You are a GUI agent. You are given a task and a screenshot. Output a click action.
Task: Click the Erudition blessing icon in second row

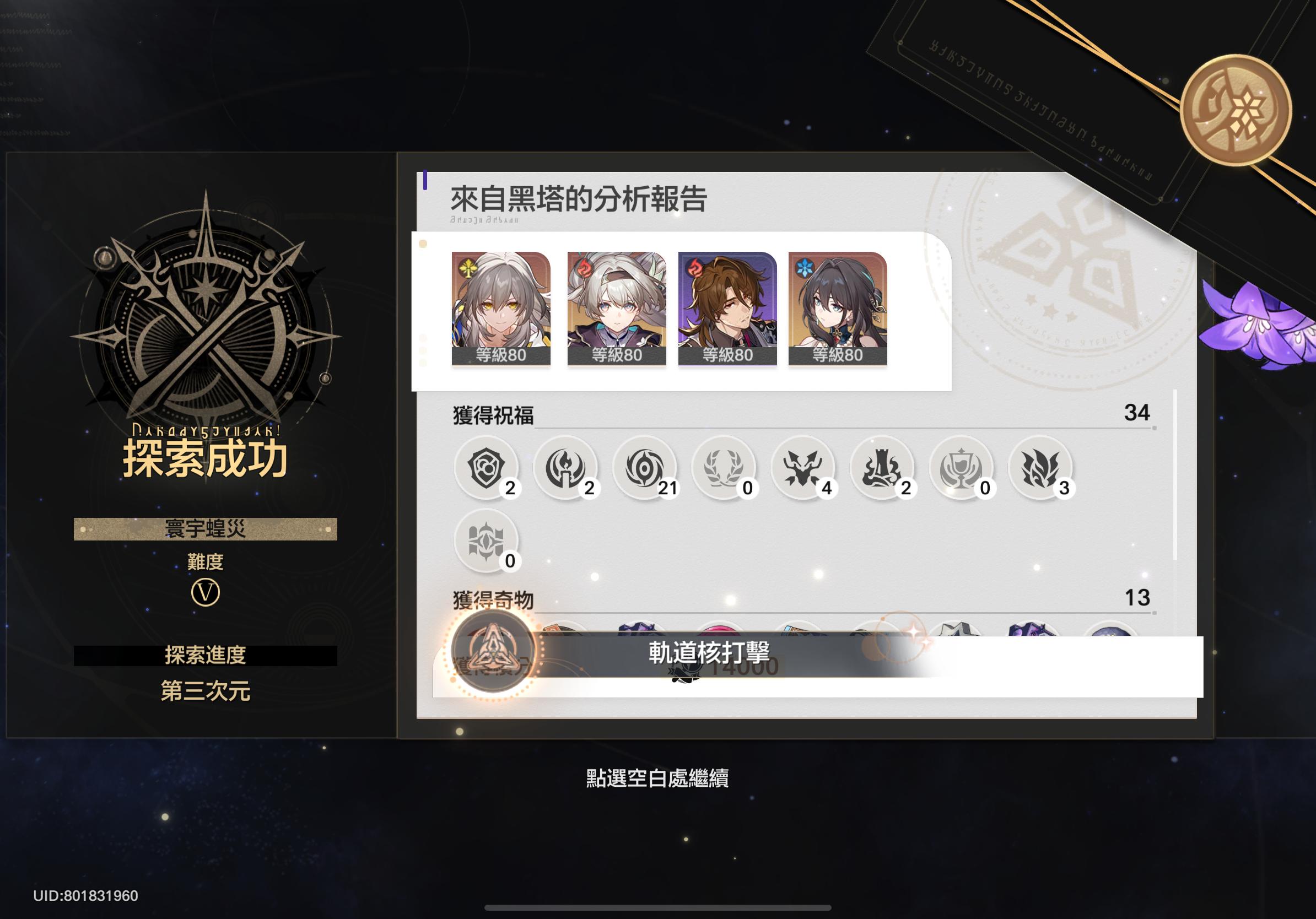click(486, 540)
